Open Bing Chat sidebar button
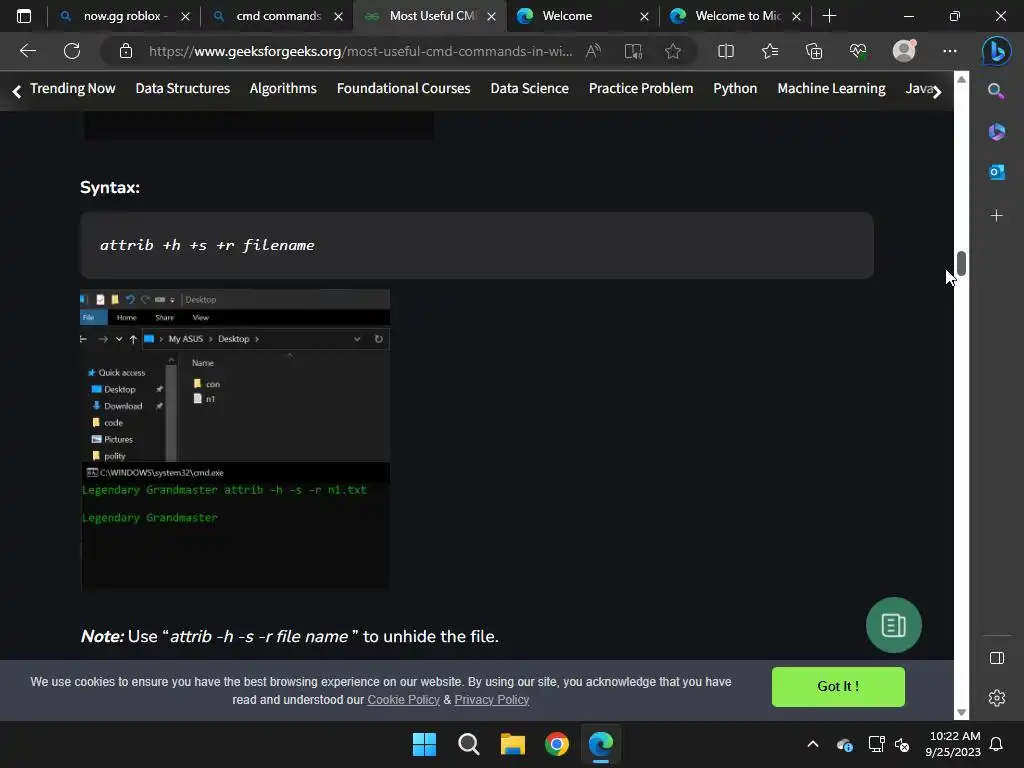Viewport: 1024px width, 768px height. [x=997, y=51]
